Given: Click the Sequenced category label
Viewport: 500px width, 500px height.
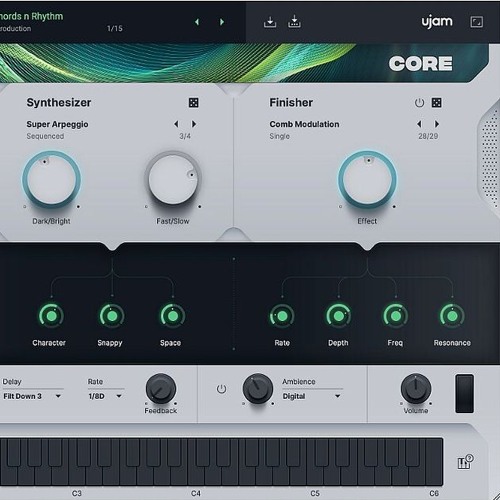Looking at the screenshot, I should coord(45,136).
